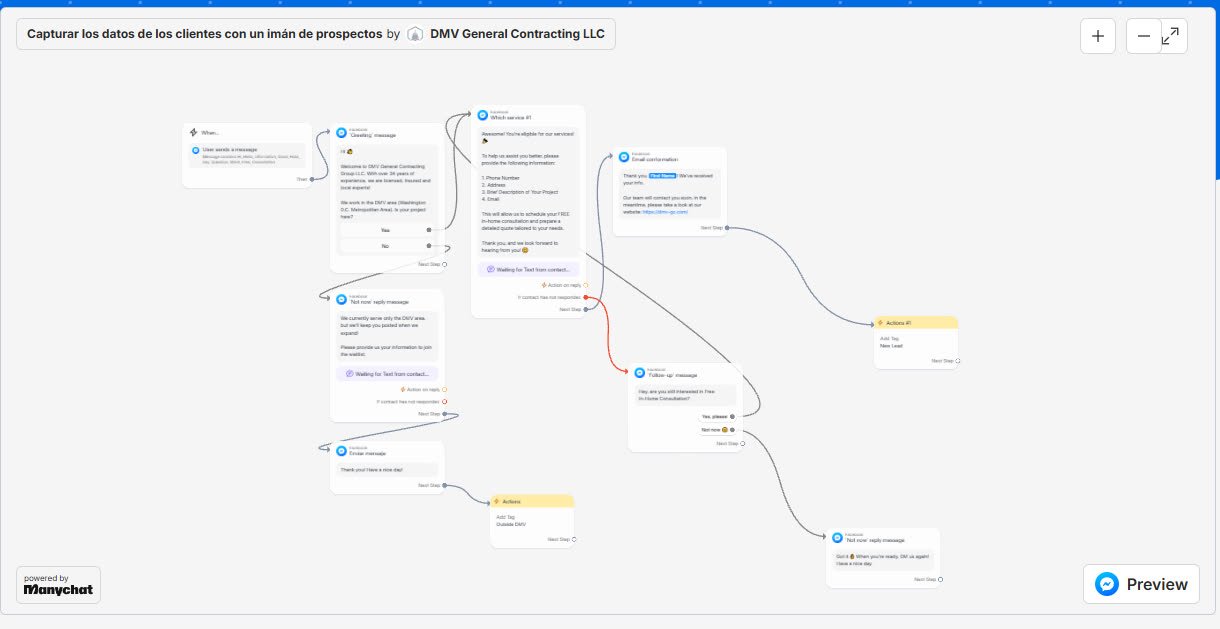Select the 'Outside DMV' tag text
This screenshot has width=1220, height=629.
click(510, 524)
